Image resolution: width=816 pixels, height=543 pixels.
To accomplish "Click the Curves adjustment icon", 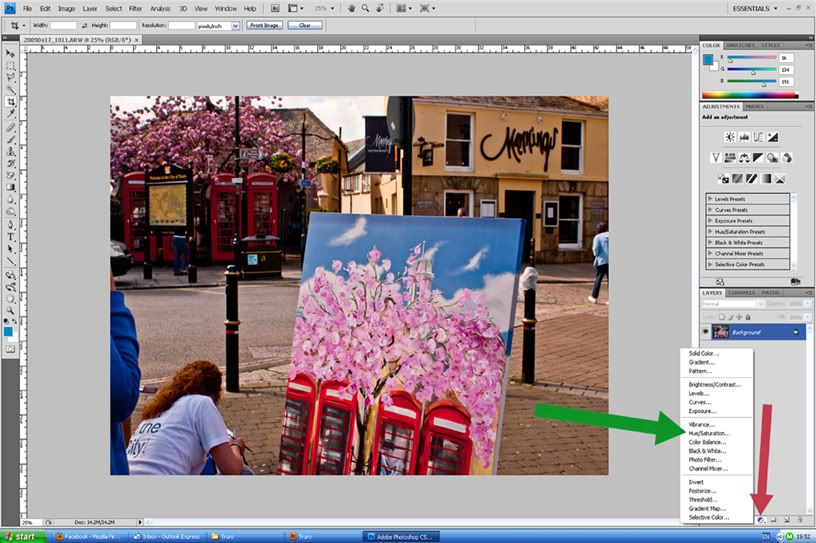I will tap(758, 137).
